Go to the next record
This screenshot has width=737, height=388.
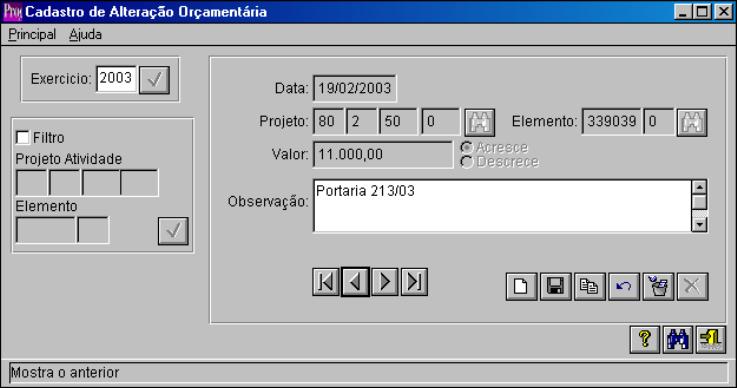[385, 282]
